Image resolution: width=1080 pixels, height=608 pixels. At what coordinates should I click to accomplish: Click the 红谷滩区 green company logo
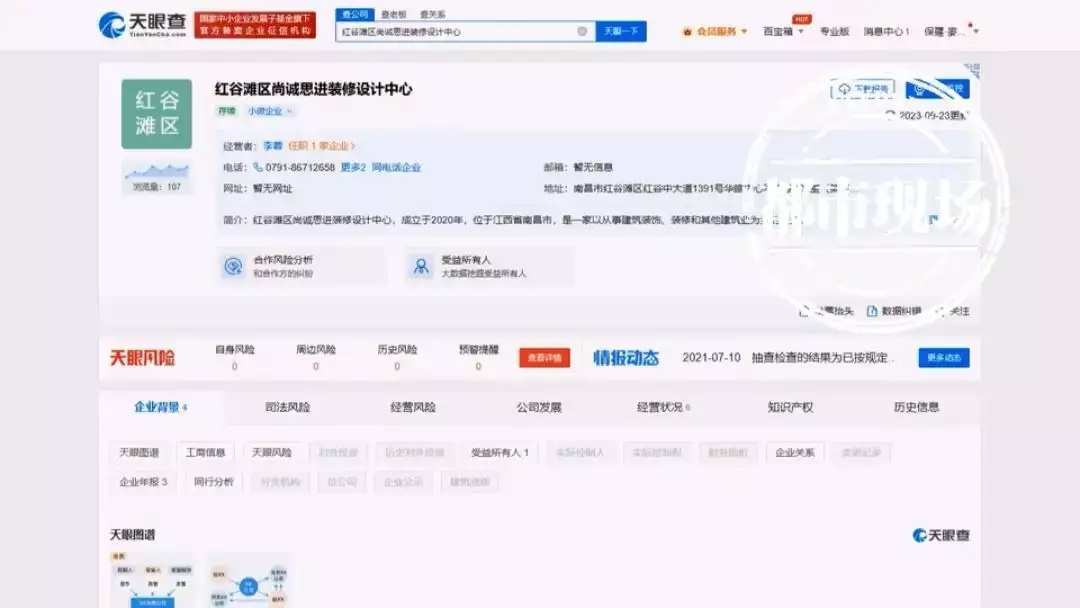click(156, 114)
